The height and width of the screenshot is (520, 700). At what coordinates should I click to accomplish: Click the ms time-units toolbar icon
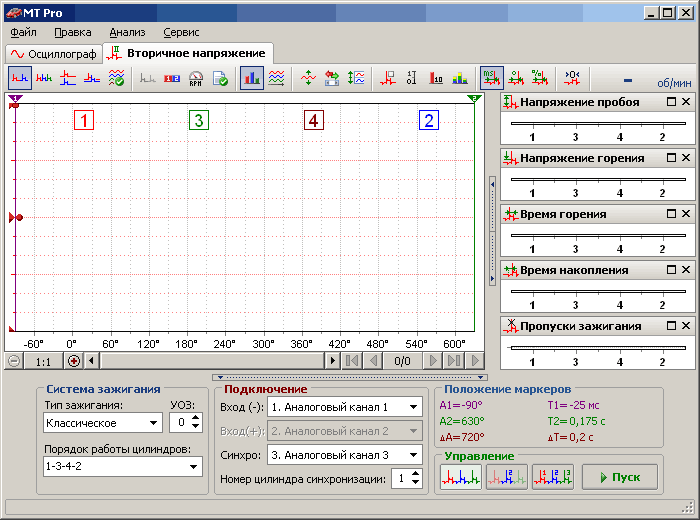point(491,77)
